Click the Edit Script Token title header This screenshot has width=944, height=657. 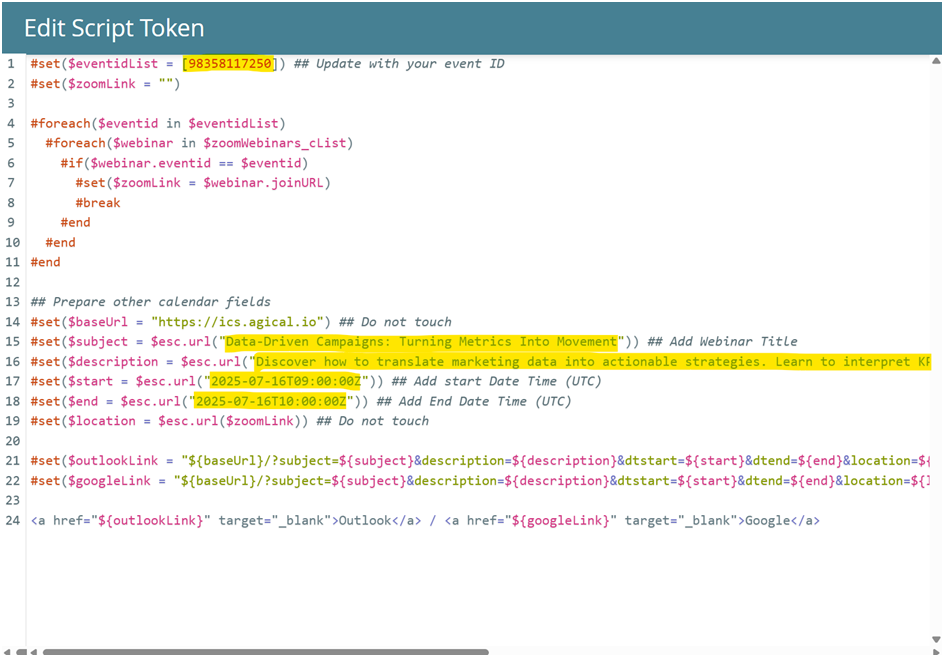(114, 28)
